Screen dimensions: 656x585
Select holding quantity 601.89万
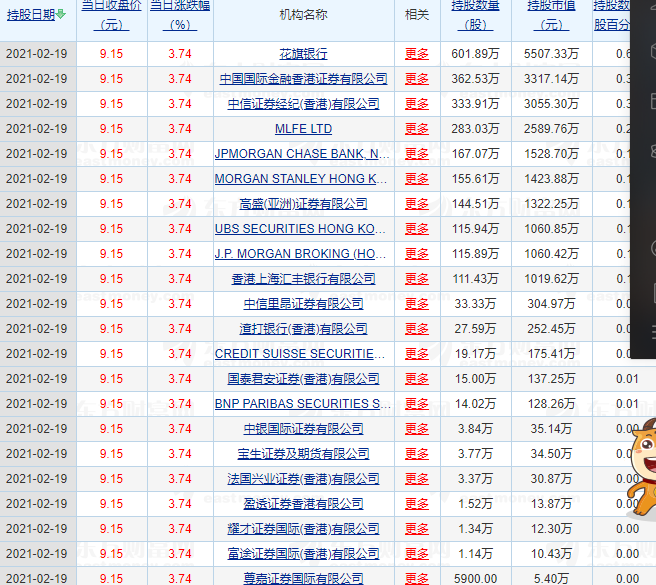coord(475,54)
